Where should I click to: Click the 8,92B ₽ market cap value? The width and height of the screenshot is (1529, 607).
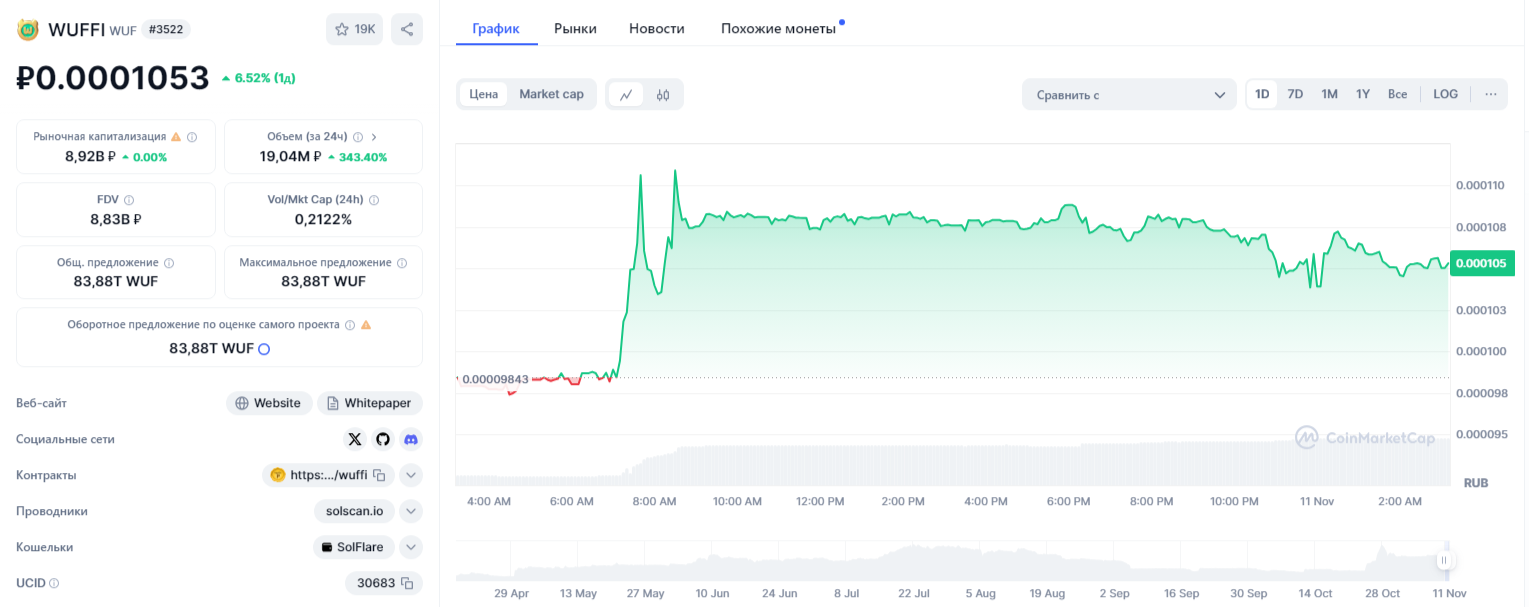click(x=90, y=156)
